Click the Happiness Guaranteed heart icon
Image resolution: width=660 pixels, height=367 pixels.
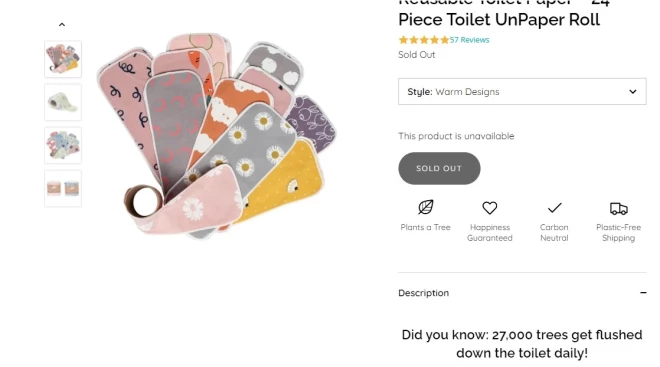pos(490,207)
